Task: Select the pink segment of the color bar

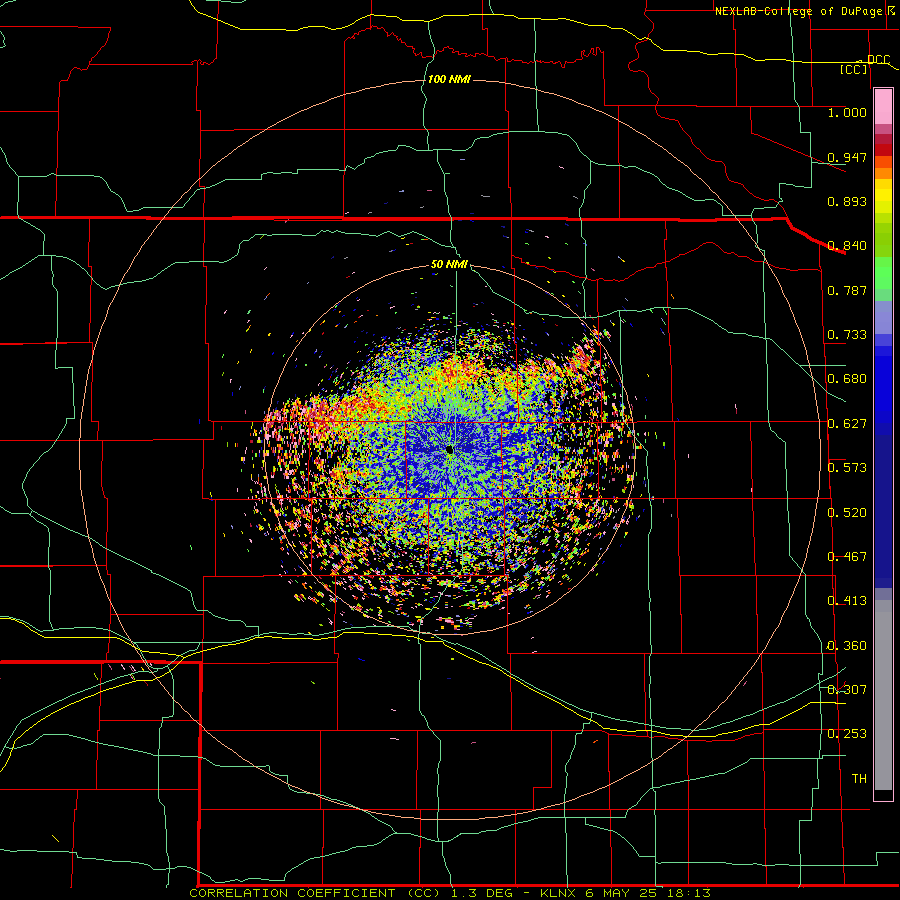Action: 883,107
